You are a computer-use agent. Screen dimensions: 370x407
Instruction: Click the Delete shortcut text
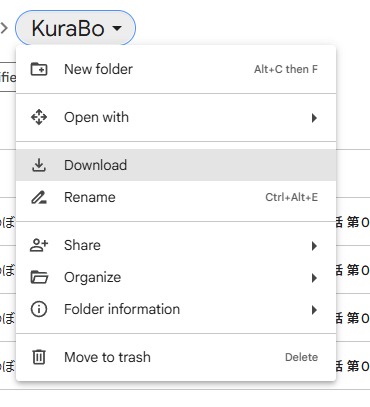(x=301, y=357)
